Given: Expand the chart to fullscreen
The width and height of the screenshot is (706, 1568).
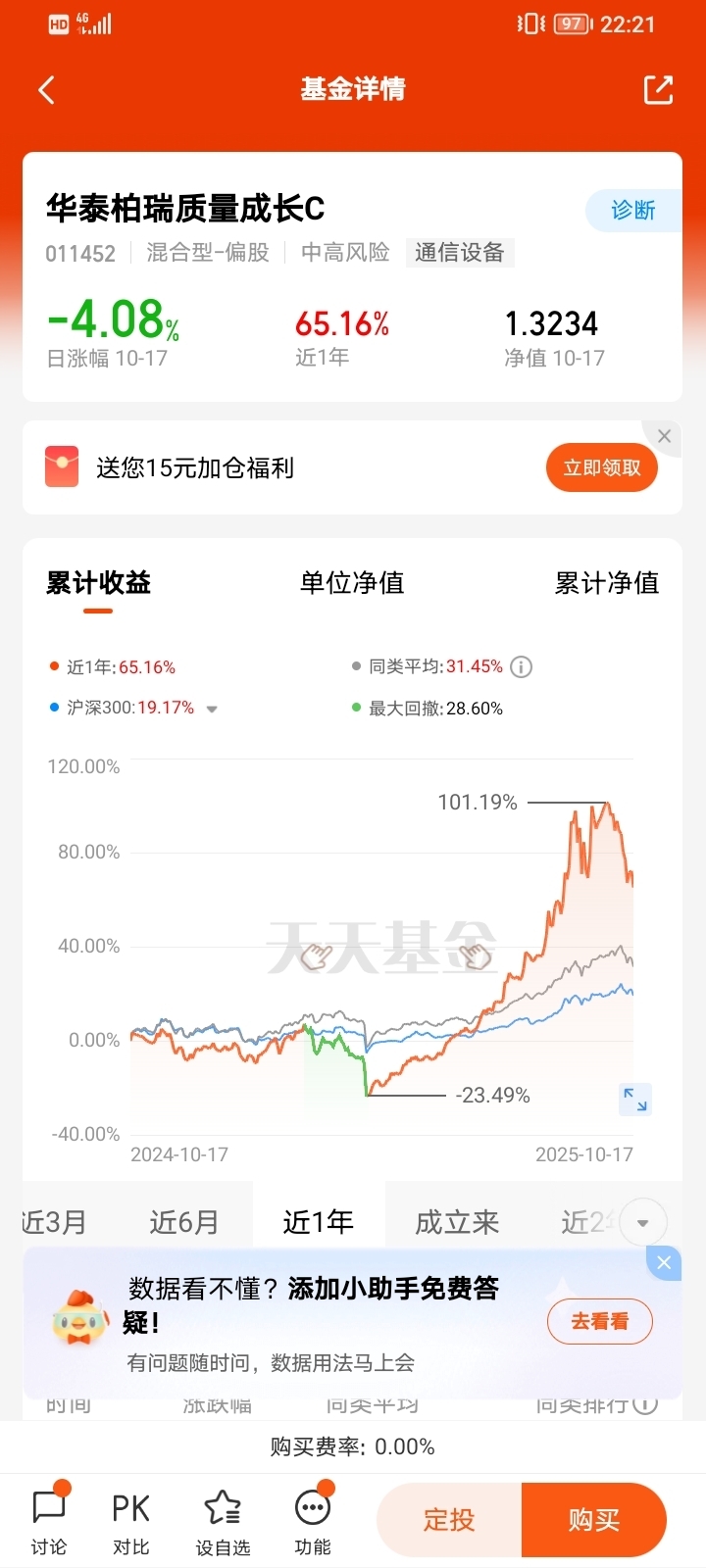Looking at the screenshot, I should [635, 1100].
